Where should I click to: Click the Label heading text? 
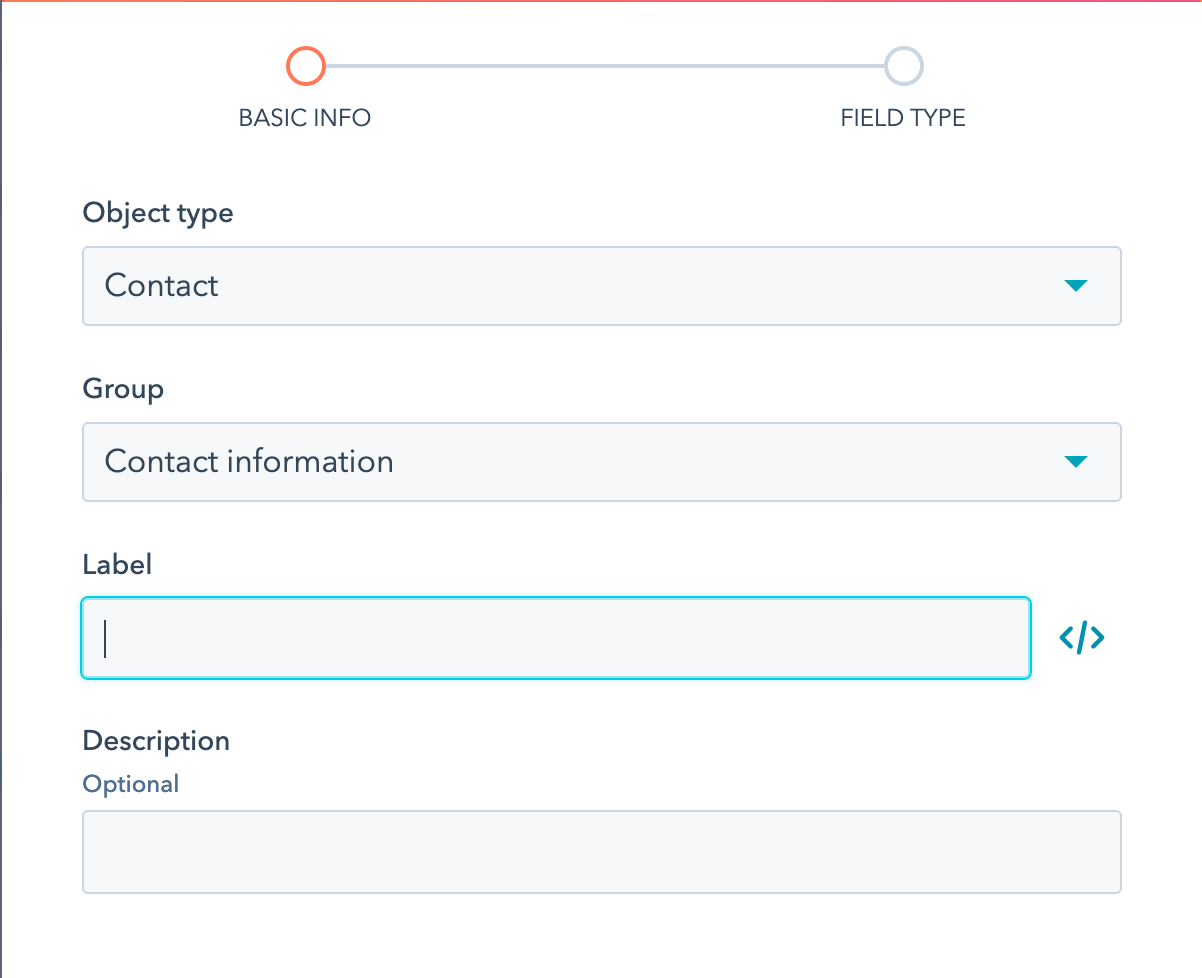[x=117, y=564]
